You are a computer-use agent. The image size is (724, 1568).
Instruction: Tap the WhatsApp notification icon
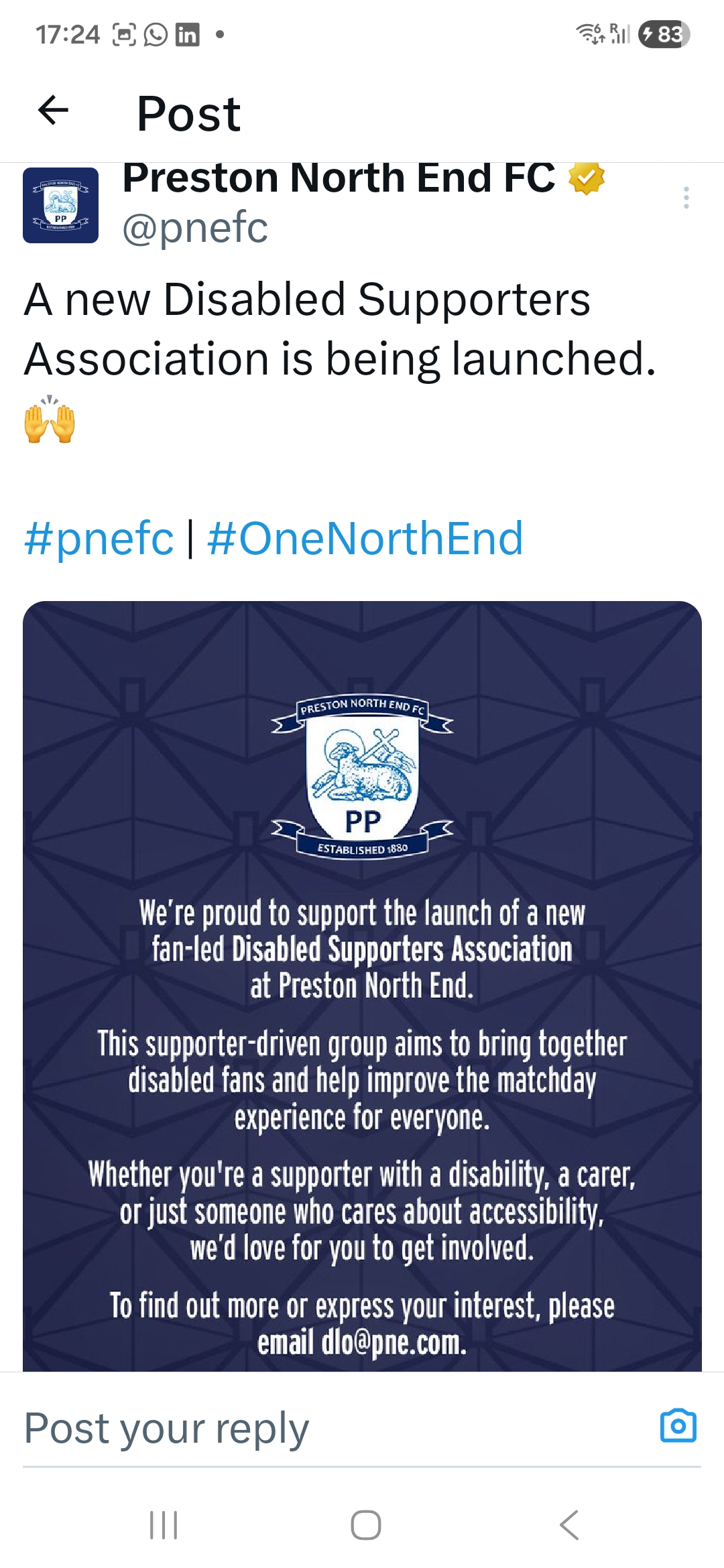(x=156, y=34)
